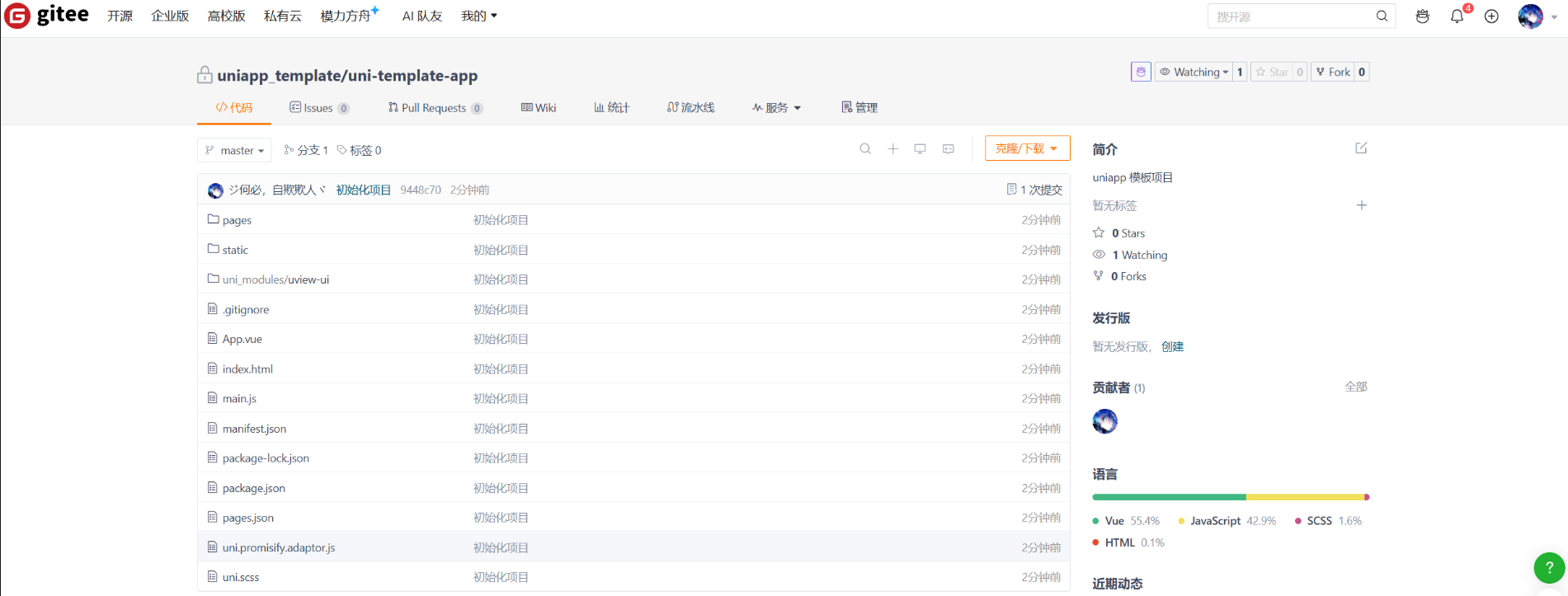Image resolution: width=1568 pixels, height=596 pixels.
Task: Click the JavaScript yellow language dot
Action: point(1181,521)
